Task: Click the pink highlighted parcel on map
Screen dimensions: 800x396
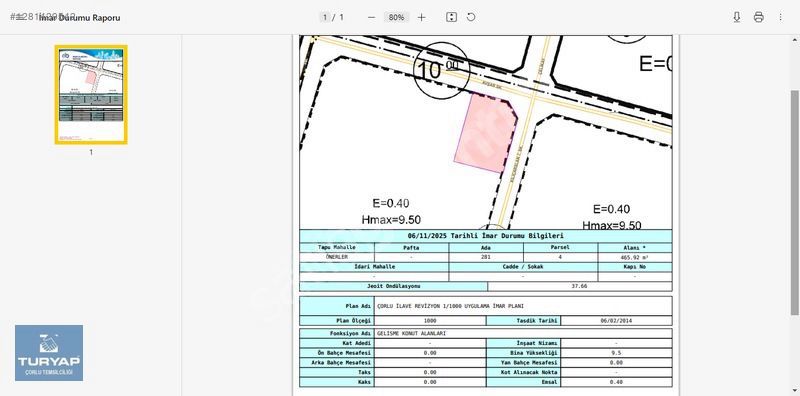Action: [x=485, y=133]
